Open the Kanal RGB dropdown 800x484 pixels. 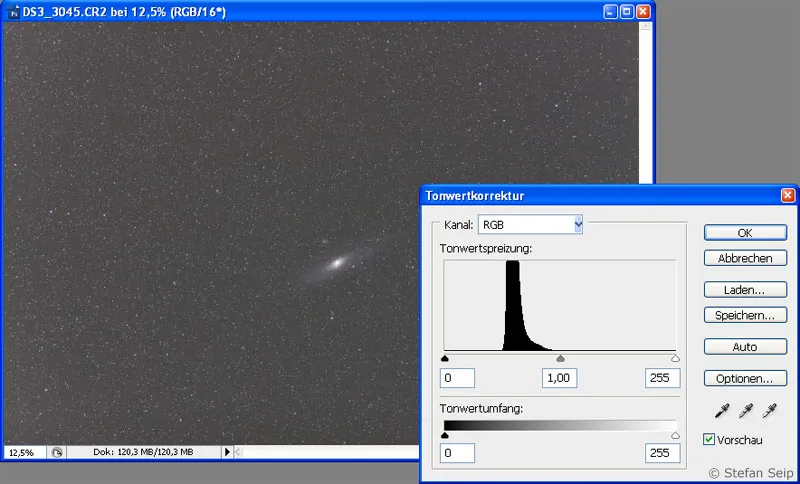click(577, 225)
